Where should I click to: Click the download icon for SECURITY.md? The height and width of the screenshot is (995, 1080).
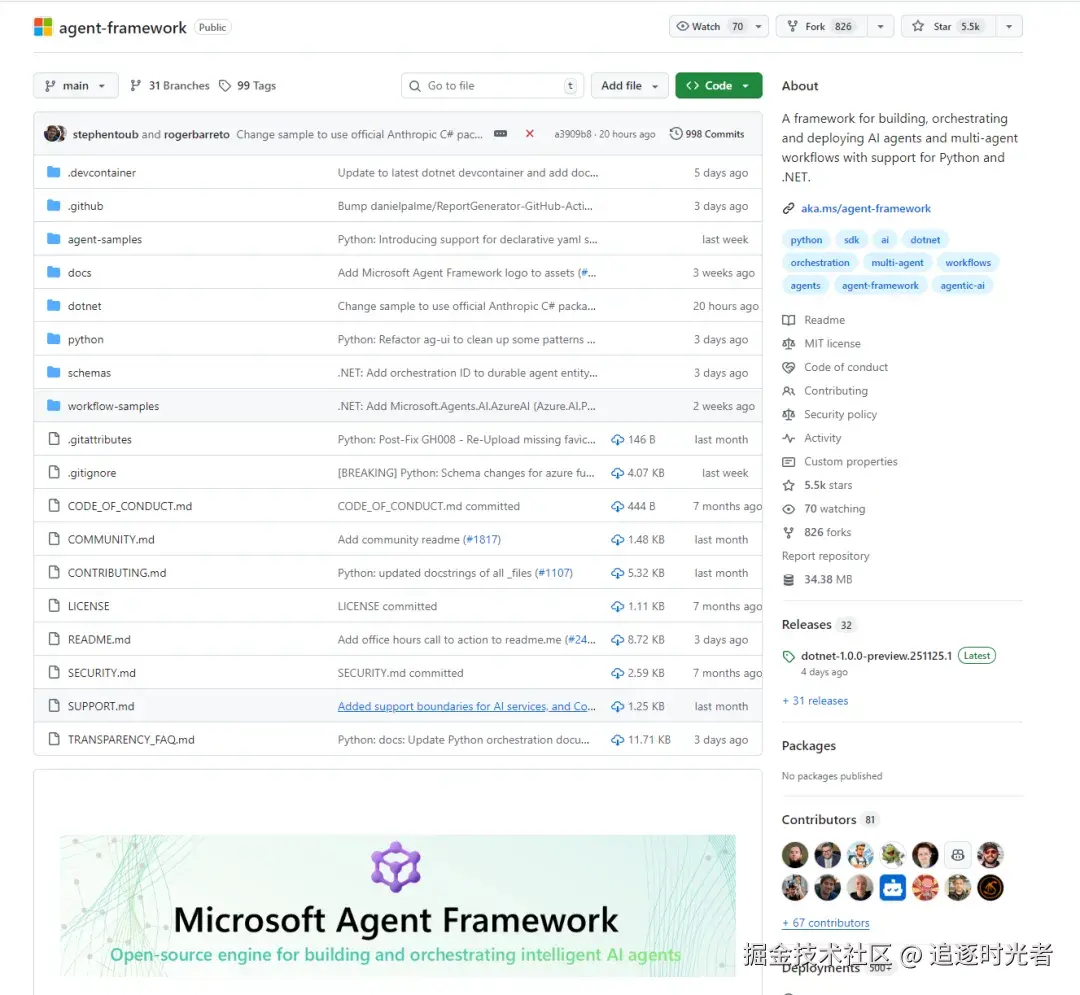tap(617, 673)
